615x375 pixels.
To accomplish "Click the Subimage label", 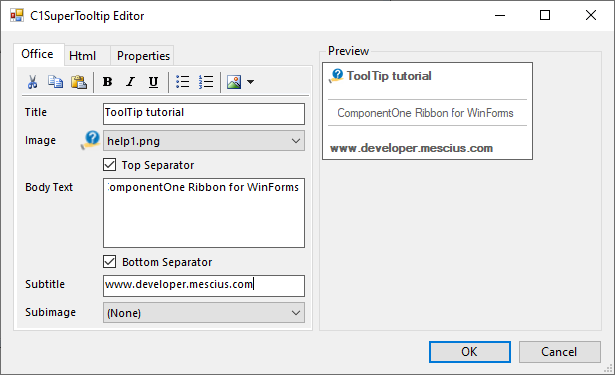I will click(51, 312).
